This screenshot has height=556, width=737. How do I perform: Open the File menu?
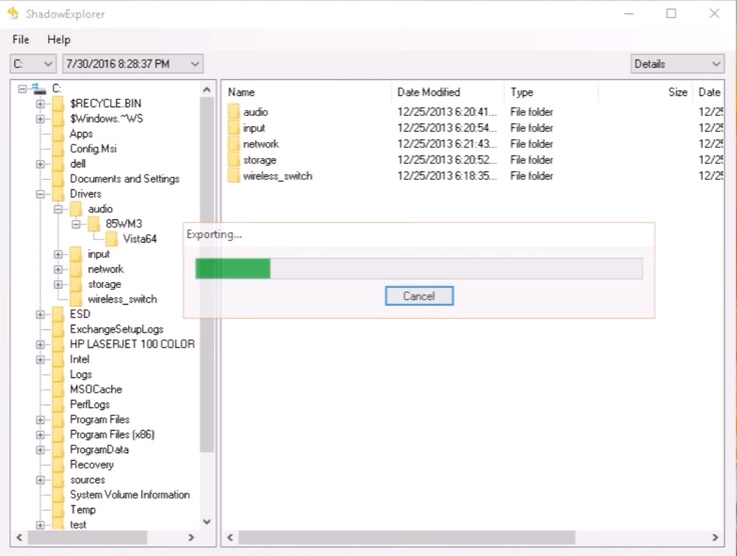pos(21,39)
